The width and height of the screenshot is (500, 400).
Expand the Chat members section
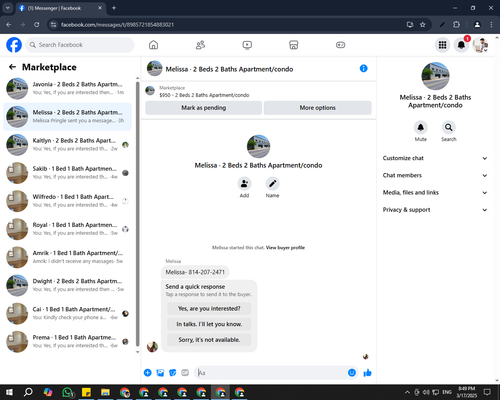435,175
